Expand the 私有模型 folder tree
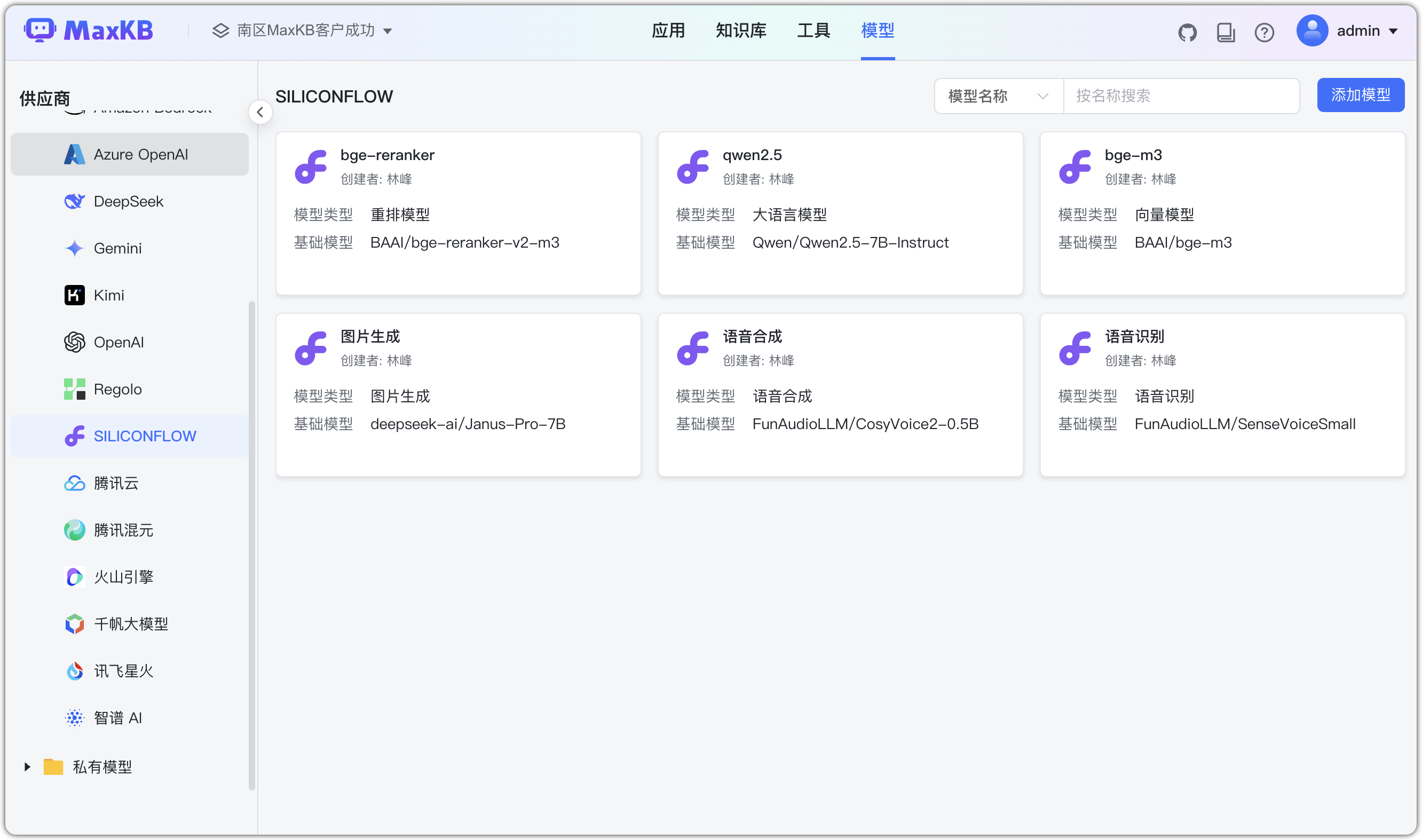1422x840 pixels. point(27,767)
